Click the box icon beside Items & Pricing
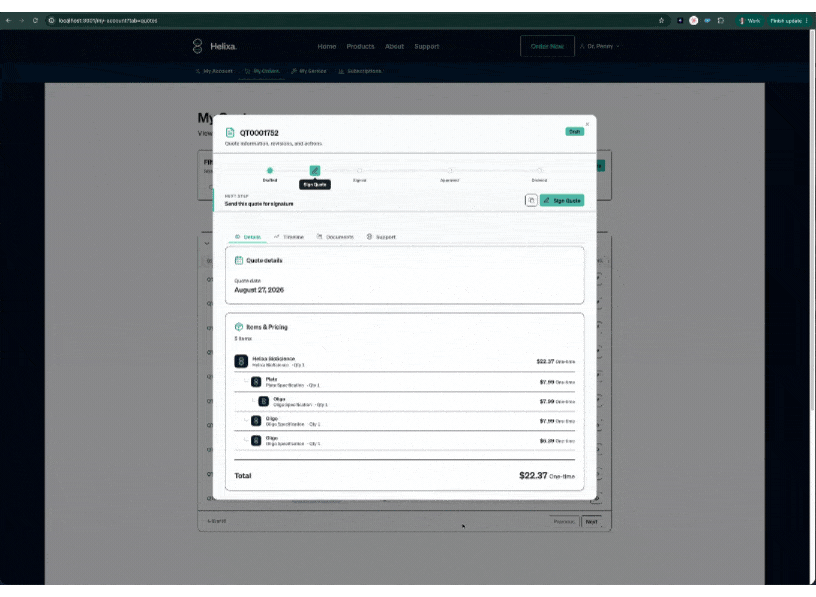The width and height of the screenshot is (816, 597). coord(239,327)
